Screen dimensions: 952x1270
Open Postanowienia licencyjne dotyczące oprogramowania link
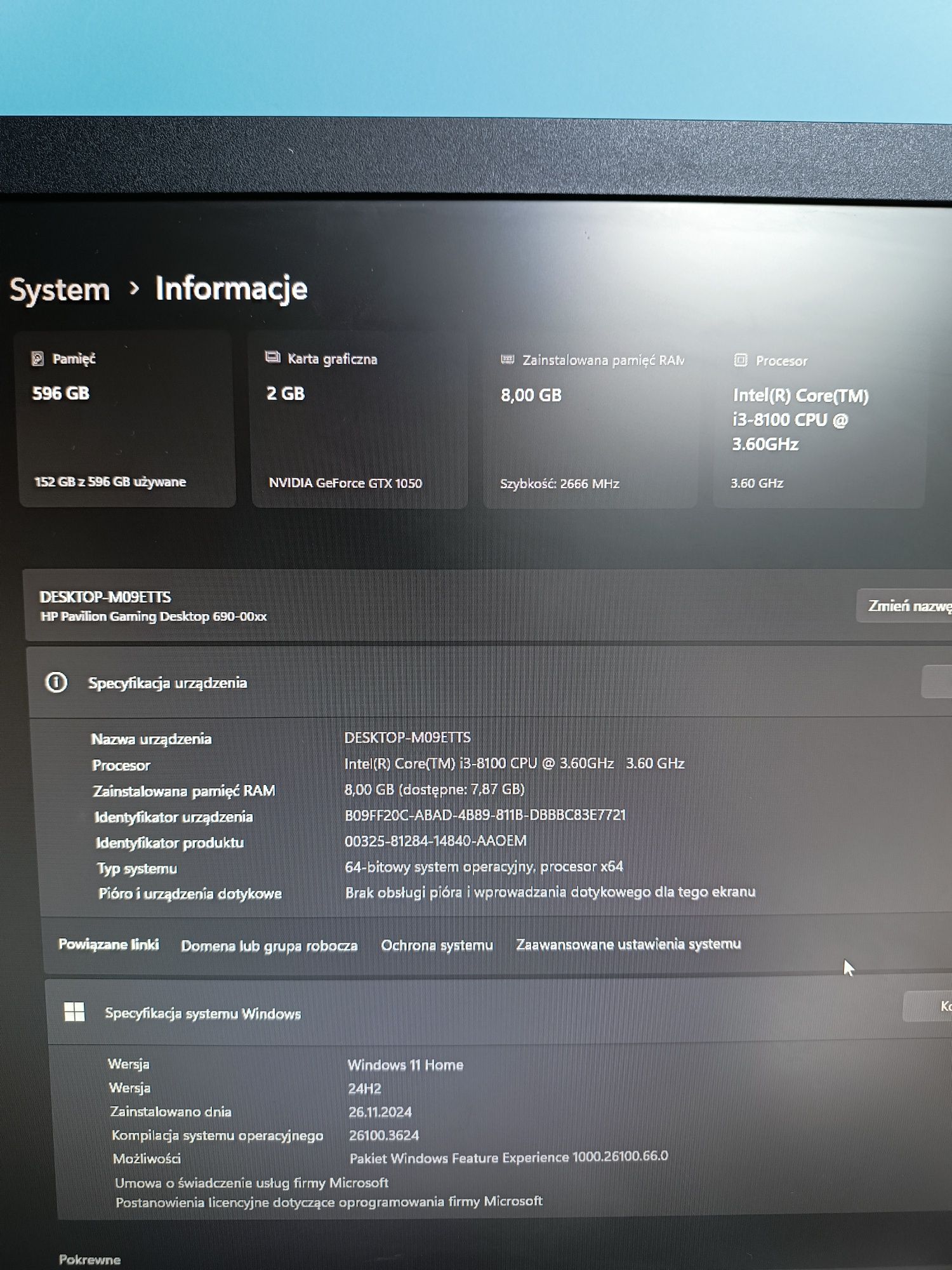point(329,1201)
